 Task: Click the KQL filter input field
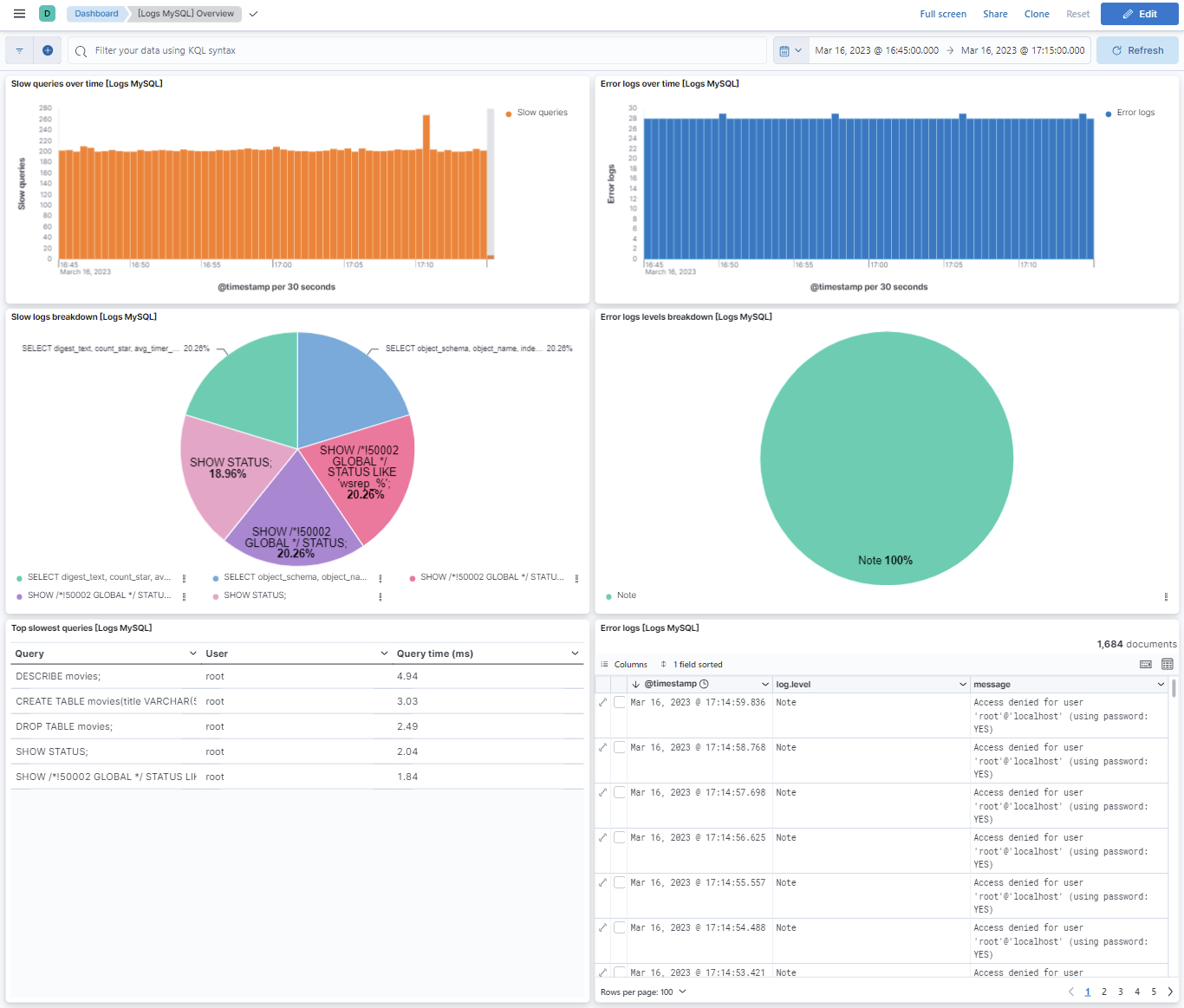click(x=347, y=49)
